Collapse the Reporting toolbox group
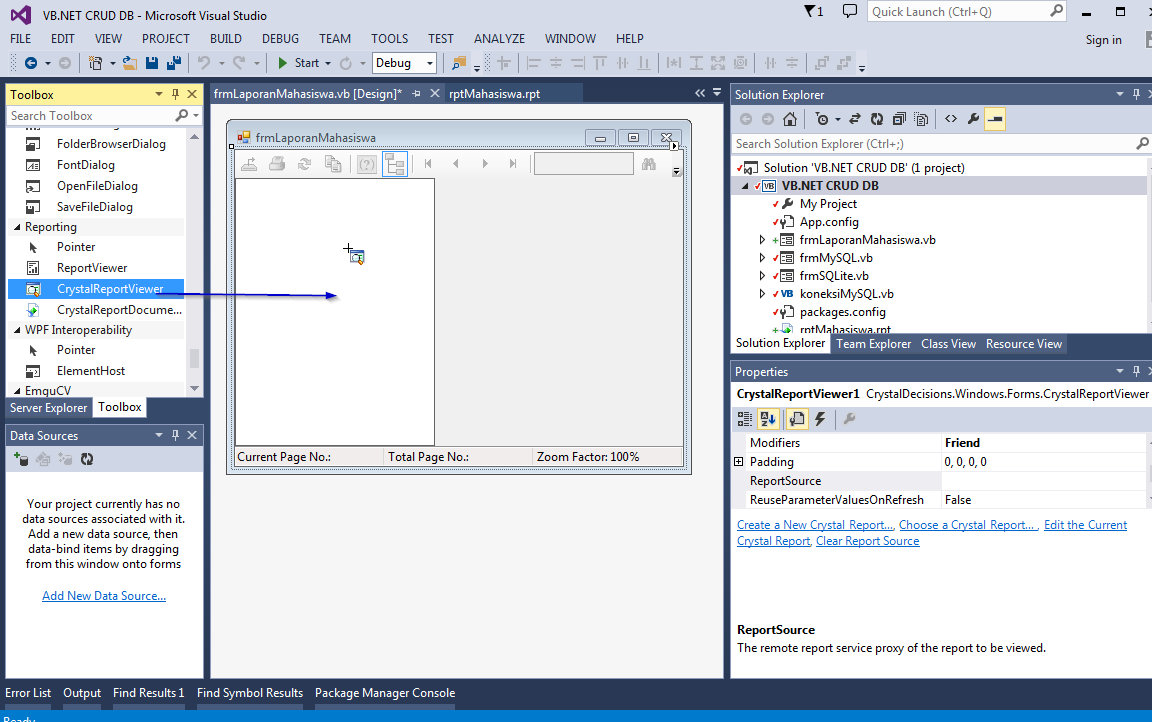 [x=17, y=228]
